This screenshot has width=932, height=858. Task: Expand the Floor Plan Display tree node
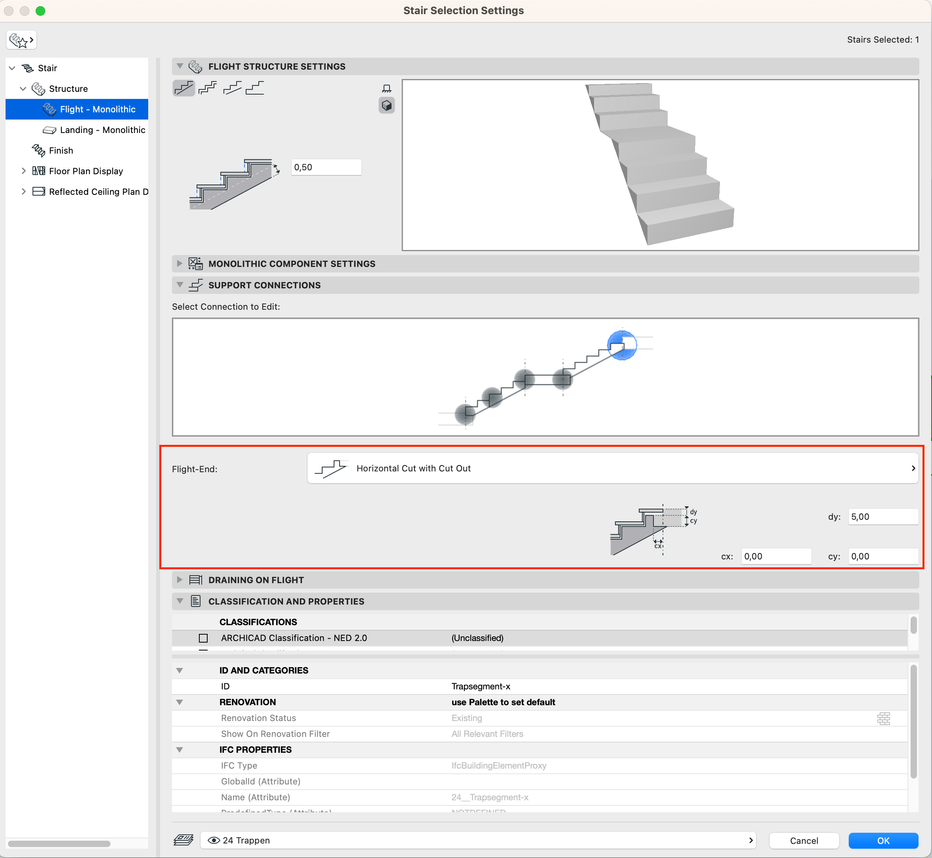coord(23,171)
